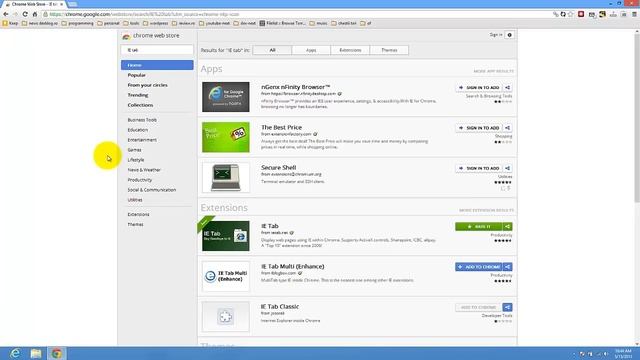The height and width of the screenshot is (360, 640).
Task: Share IE Tab via green share icon
Action: coord(507,227)
